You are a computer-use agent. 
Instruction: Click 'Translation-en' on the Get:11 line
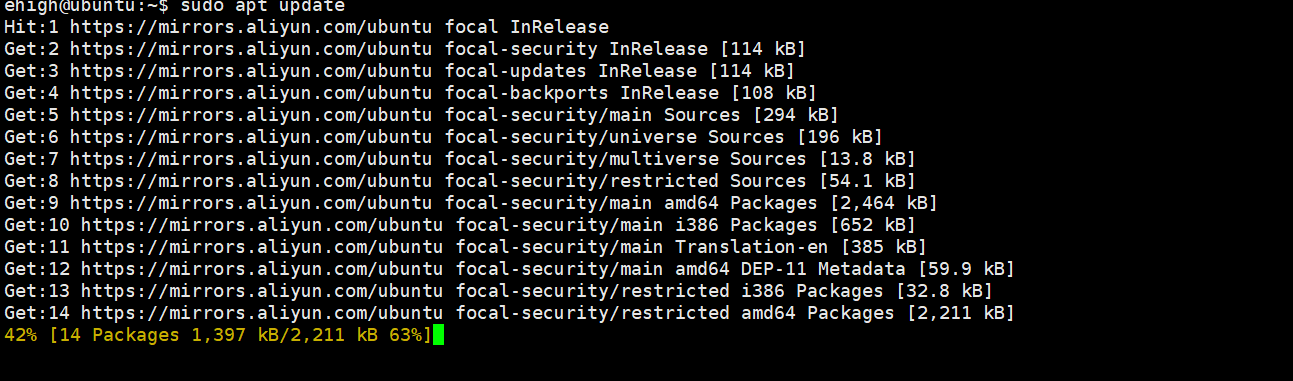(751, 246)
